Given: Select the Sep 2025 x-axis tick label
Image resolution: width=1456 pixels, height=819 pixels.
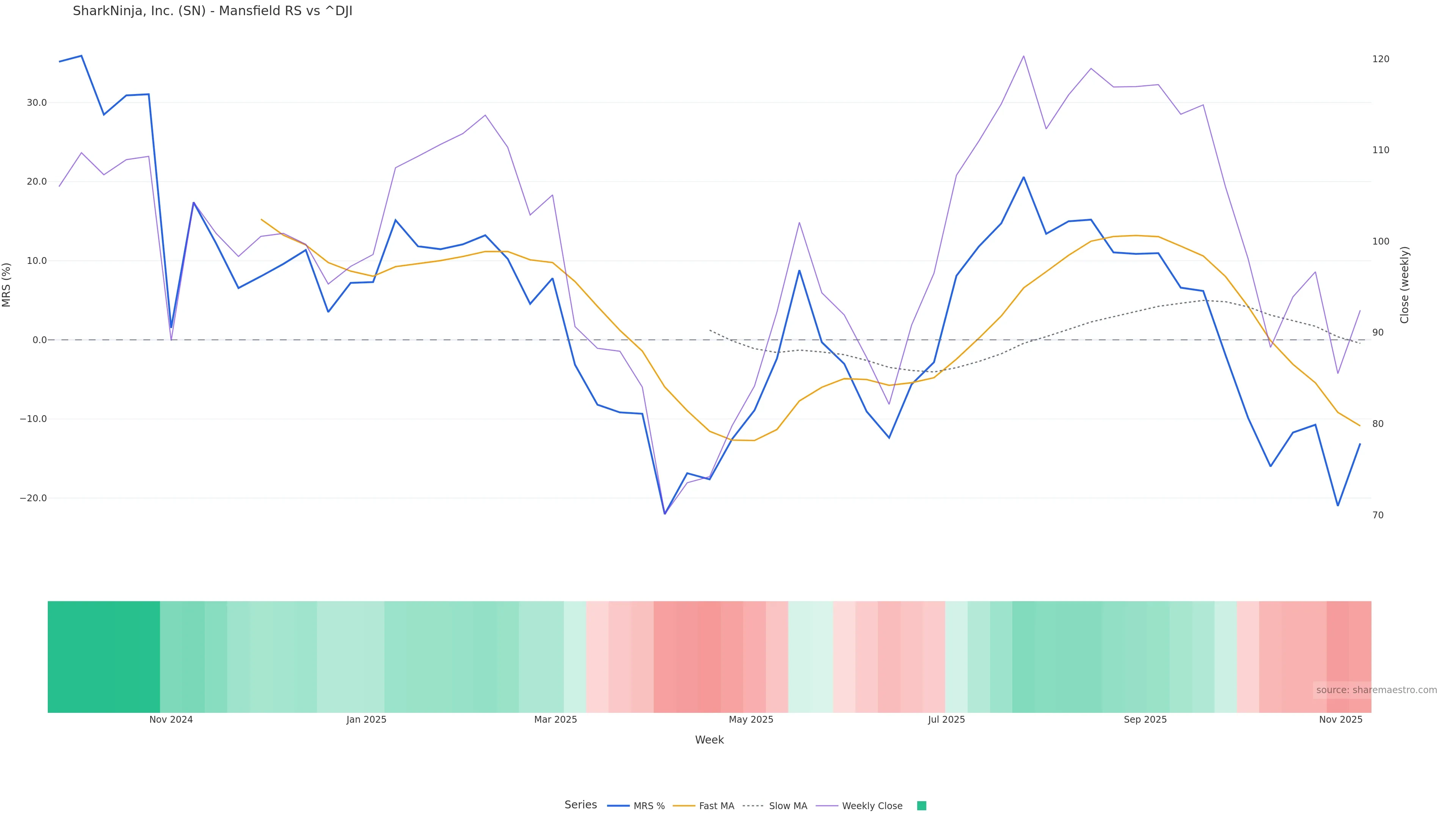Looking at the screenshot, I should [x=1145, y=720].
